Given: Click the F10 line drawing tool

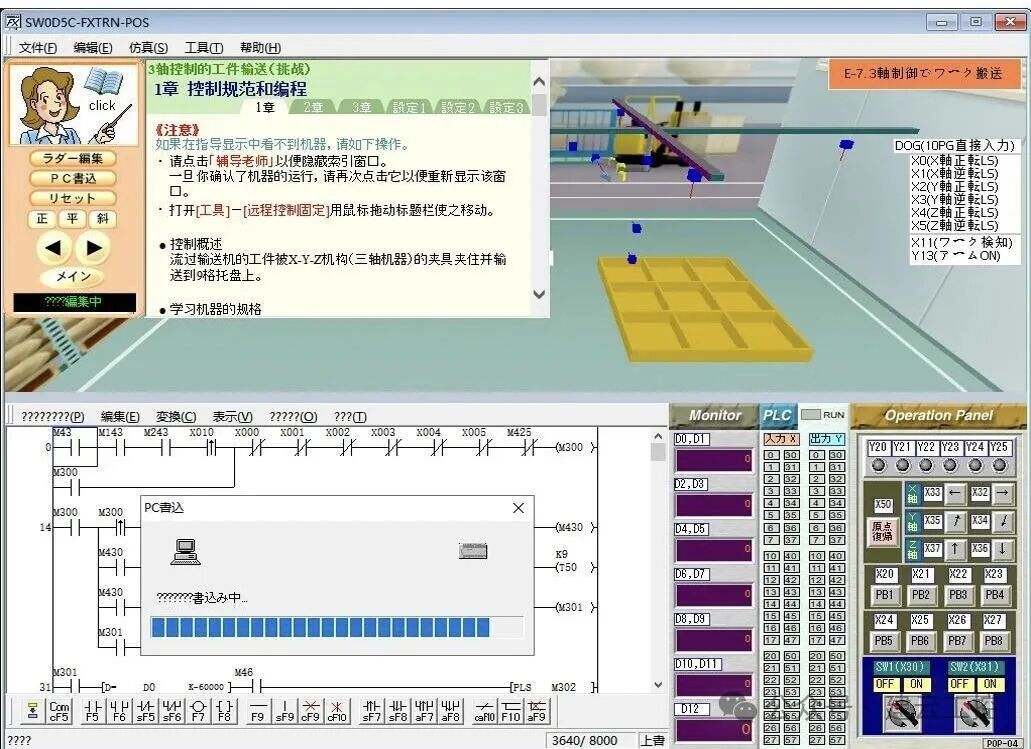Looking at the screenshot, I should [x=511, y=711].
